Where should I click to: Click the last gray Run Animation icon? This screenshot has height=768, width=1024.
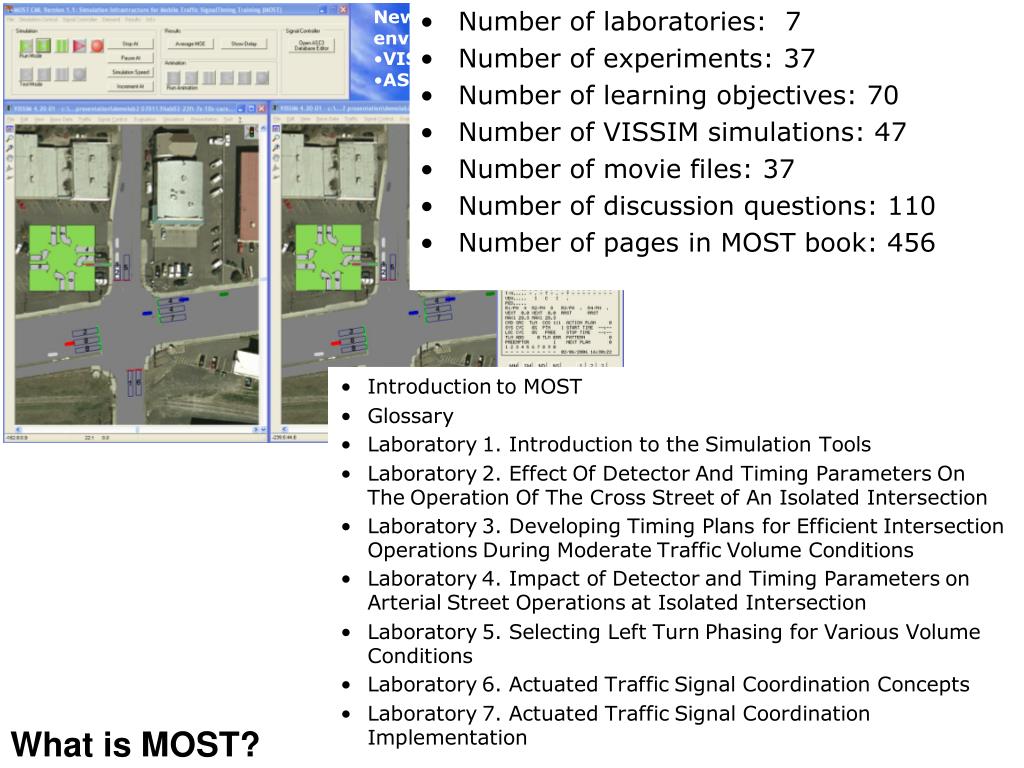262,78
